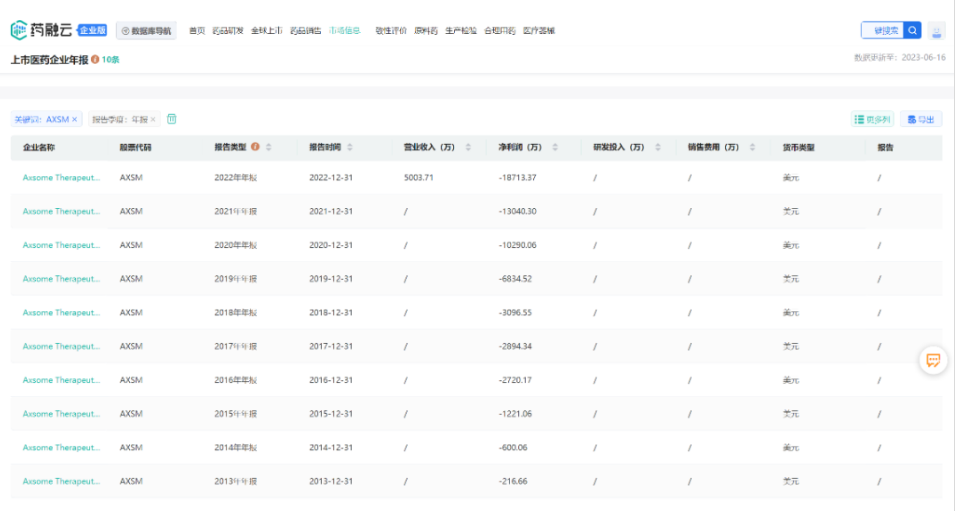Click the 导出 export button
This screenshot has height=511, width=955.
point(921,120)
